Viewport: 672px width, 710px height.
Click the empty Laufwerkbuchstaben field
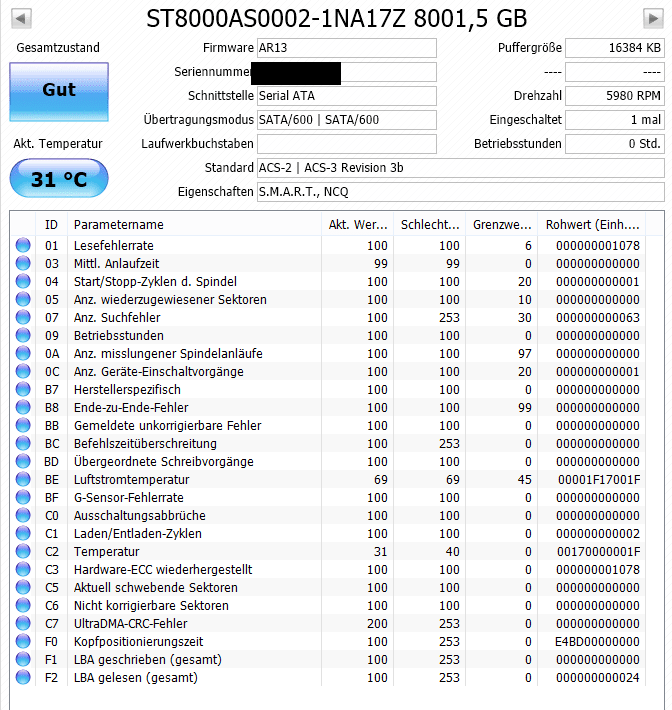click(346, 144)
